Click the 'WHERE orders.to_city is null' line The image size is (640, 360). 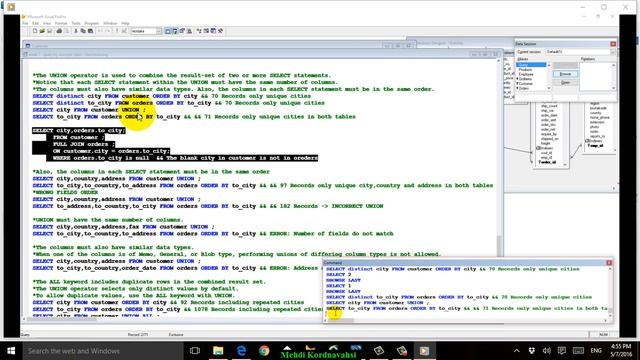pos(185,158)
